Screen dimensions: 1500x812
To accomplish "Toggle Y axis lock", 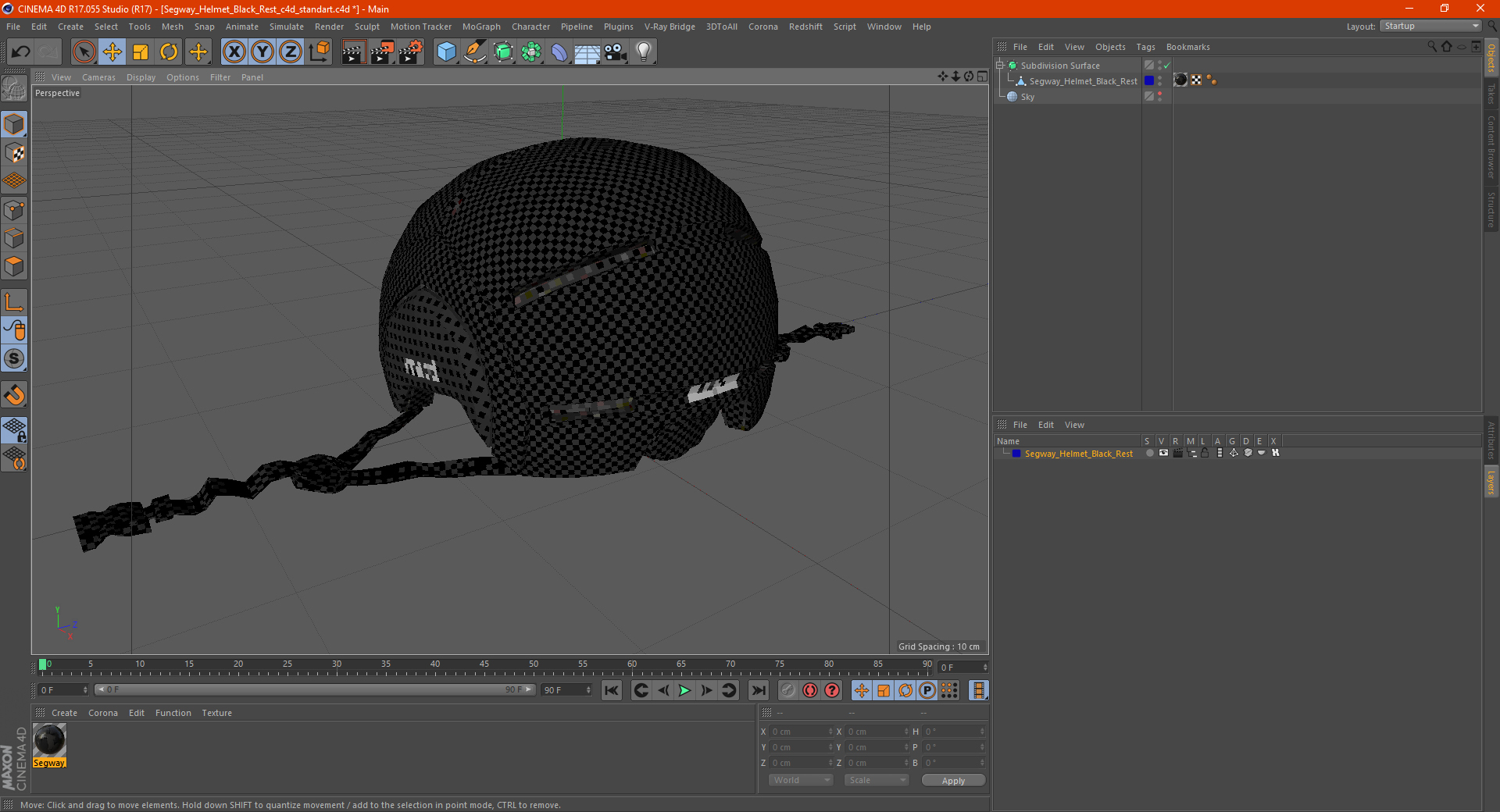I will [x=262, y=52].
